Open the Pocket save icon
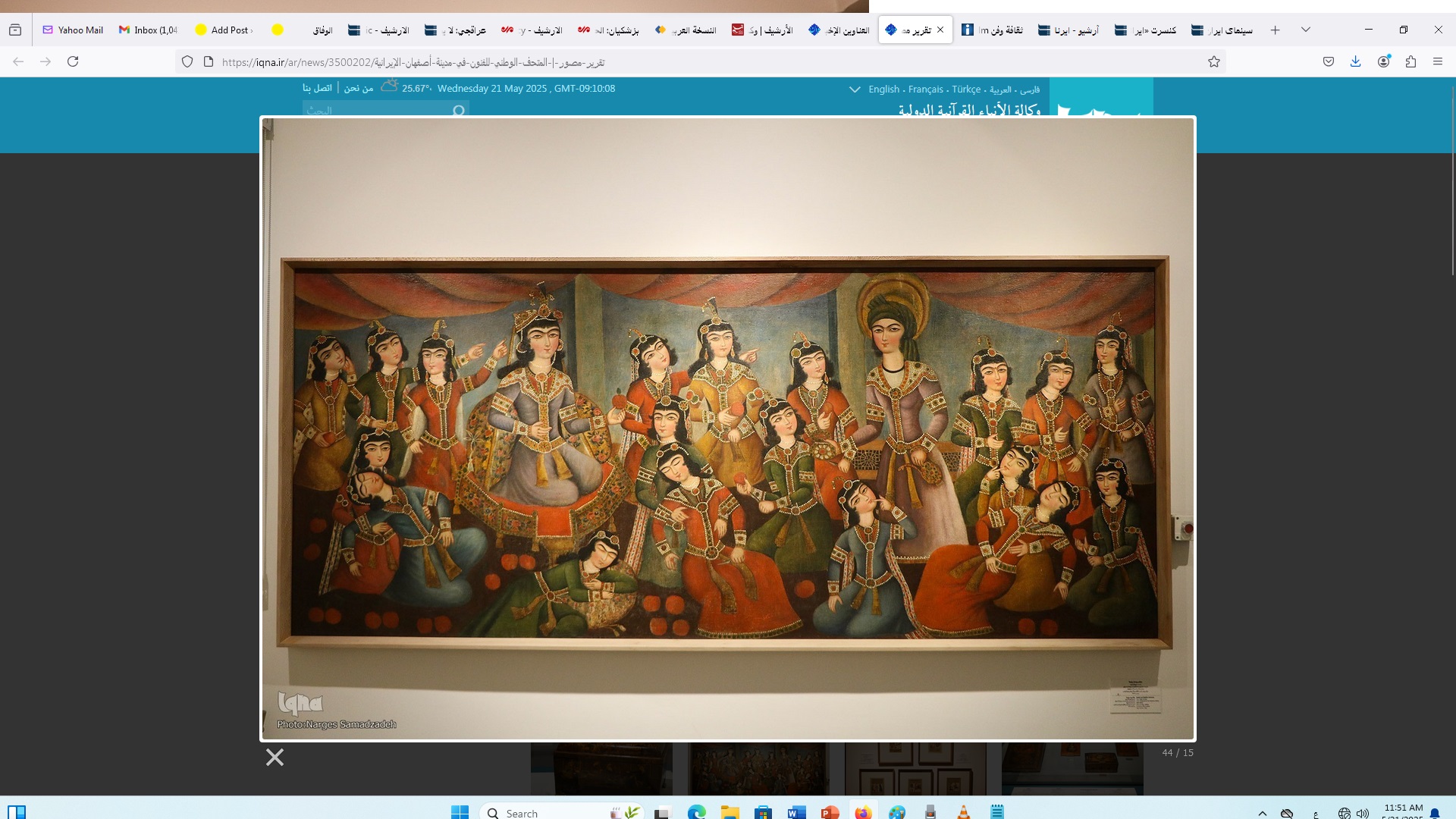 (1329, 61)
